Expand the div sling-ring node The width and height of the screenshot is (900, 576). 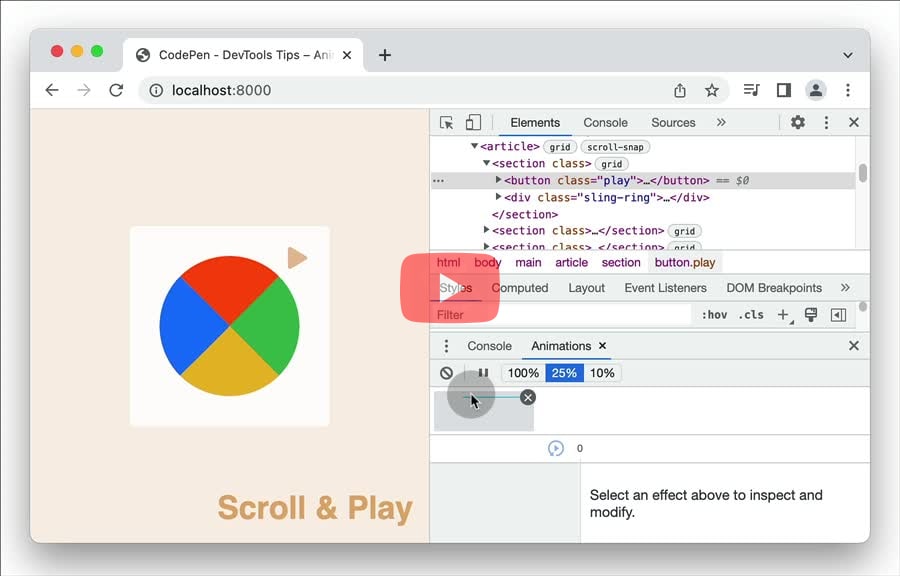(498, 197)
